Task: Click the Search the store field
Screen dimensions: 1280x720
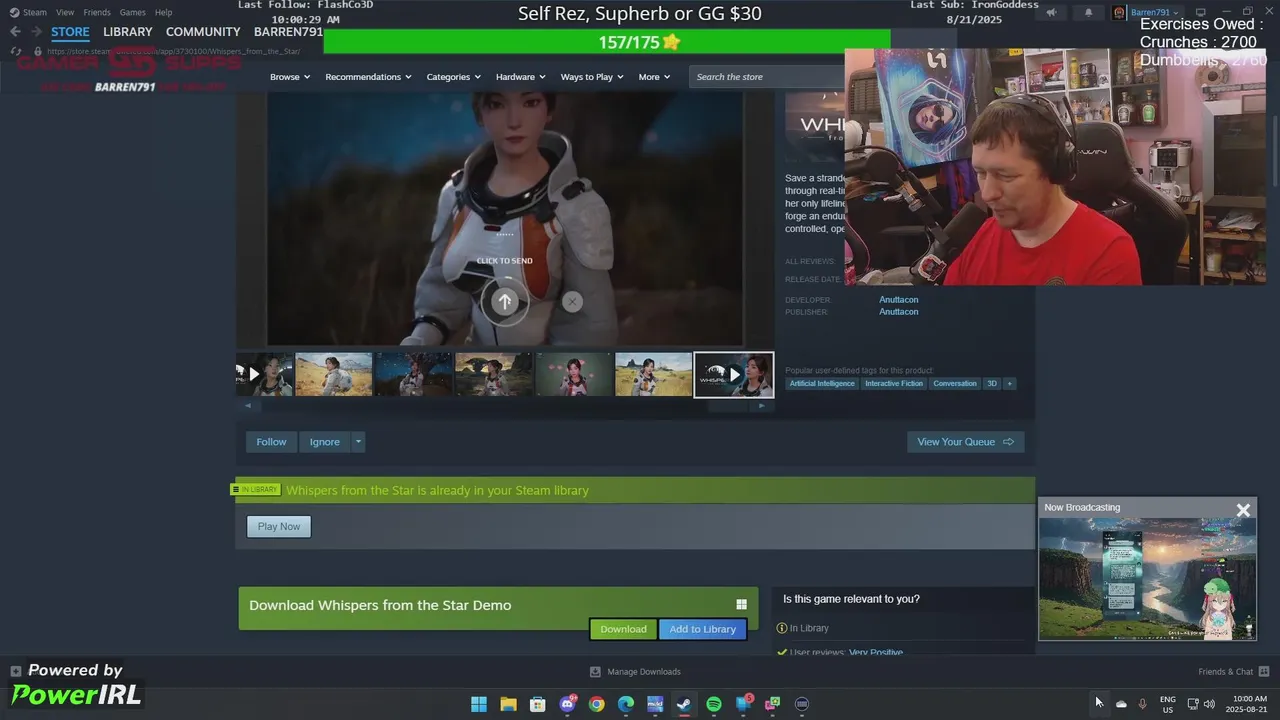Action: pos(767,77)
